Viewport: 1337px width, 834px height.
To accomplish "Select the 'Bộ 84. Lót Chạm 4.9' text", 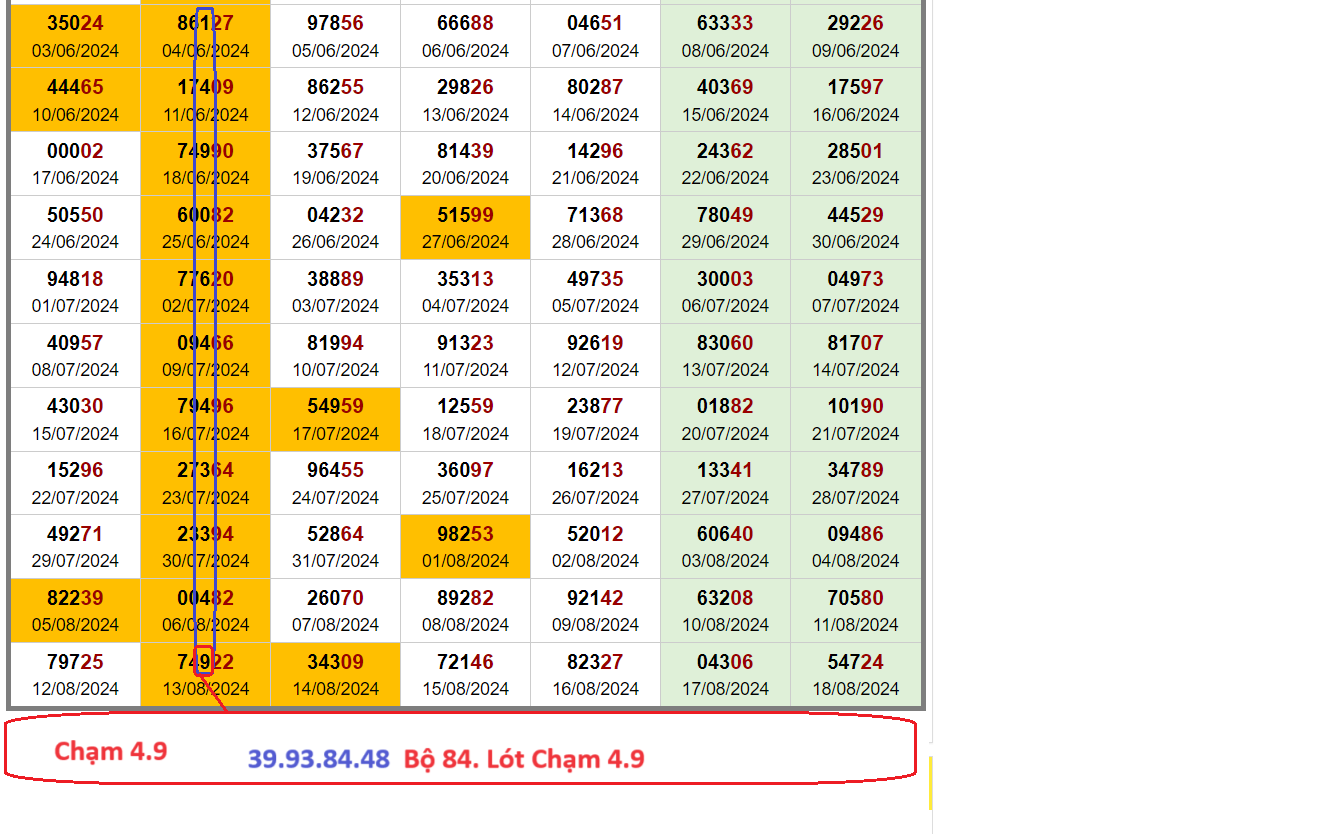I will tap(524, 759).
